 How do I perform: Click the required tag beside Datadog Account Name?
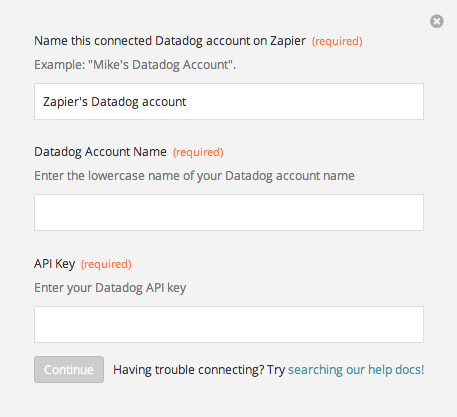198,152
